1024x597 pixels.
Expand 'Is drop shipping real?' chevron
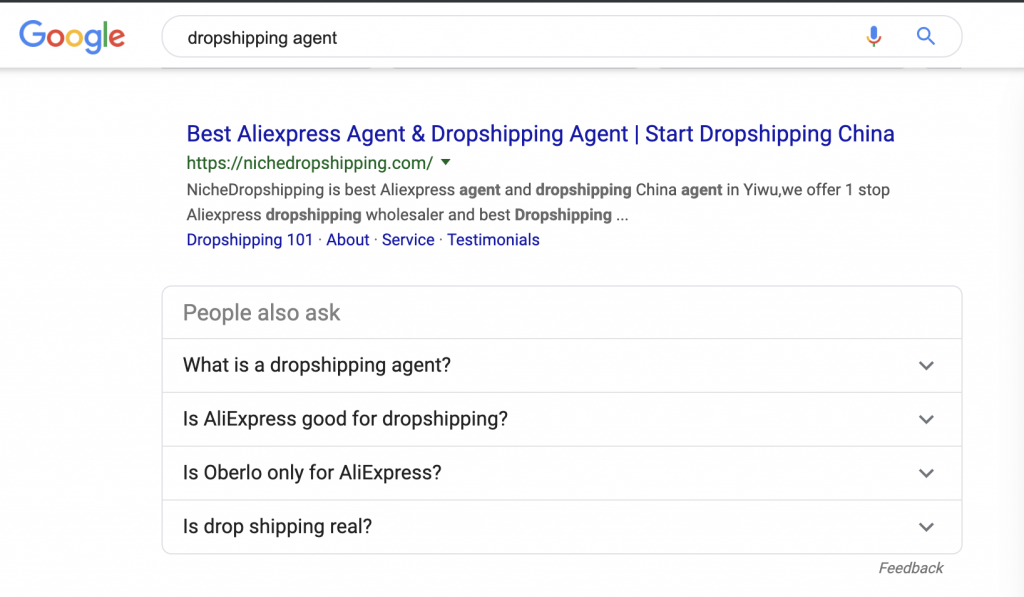coord(926,527)
